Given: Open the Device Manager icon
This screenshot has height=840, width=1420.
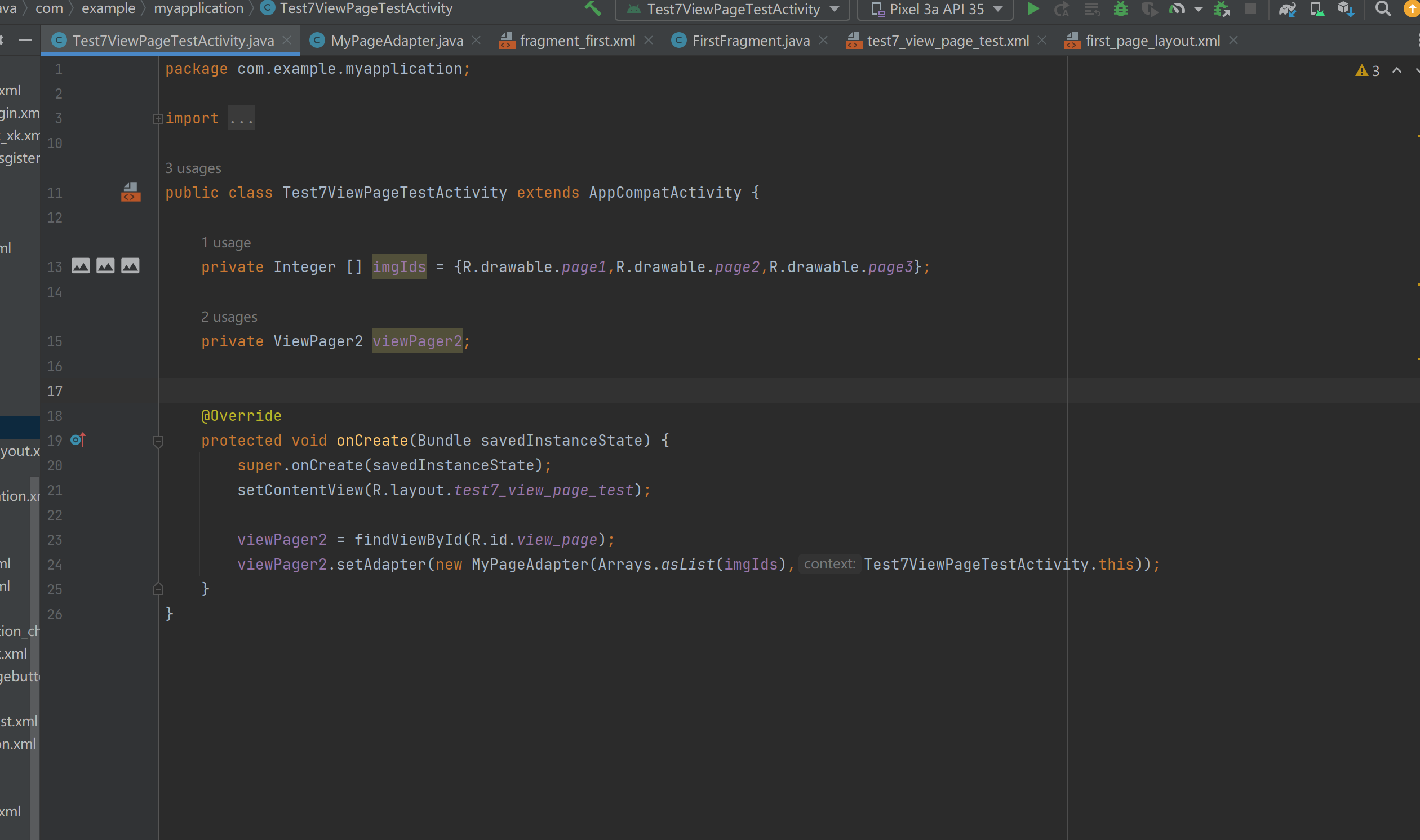Looking at the screenshot, I should pyautogui.click(x=1316, y=8).
